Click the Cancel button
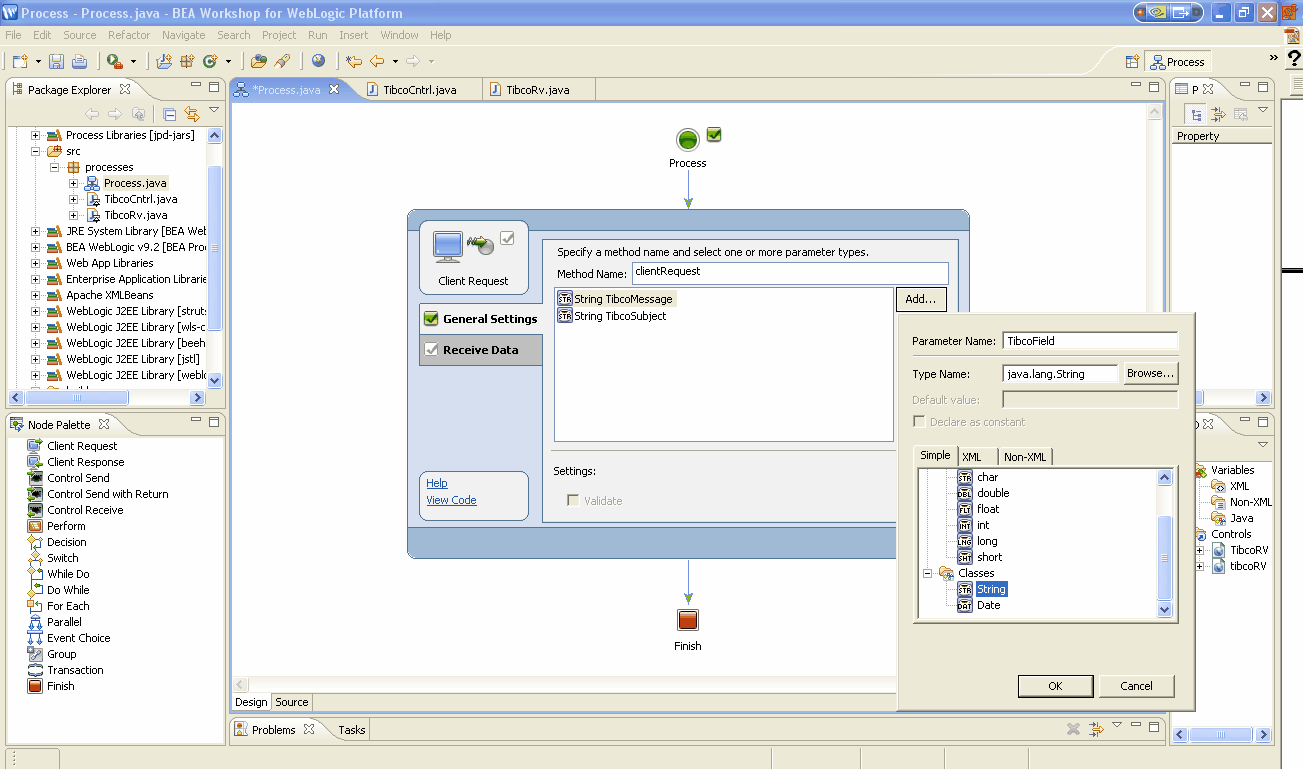The width and height of the screenshot is (1303, 769). click(1136, 686)
